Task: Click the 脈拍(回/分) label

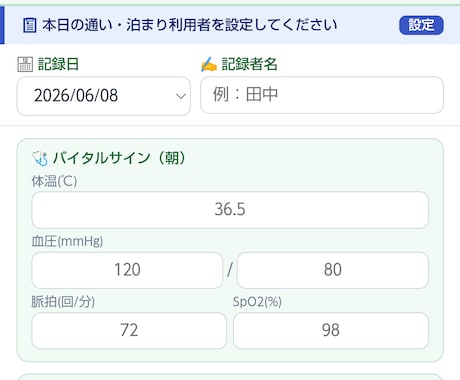Action: (x=63, y=302)
